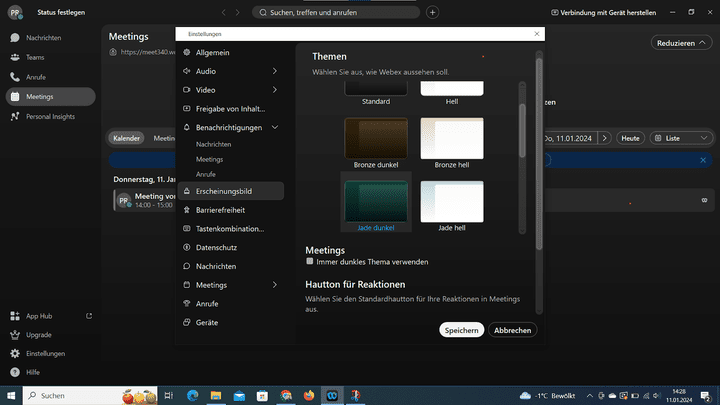Select Anrufe under Benachrichtigungen
The height and width of the screenshot is (405, 720).
click(x=206, y=174)
